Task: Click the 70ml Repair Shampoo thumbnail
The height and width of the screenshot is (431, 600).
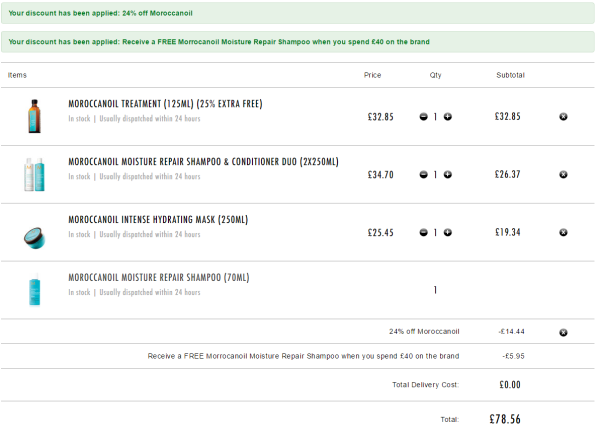Action: coord(34,290)
